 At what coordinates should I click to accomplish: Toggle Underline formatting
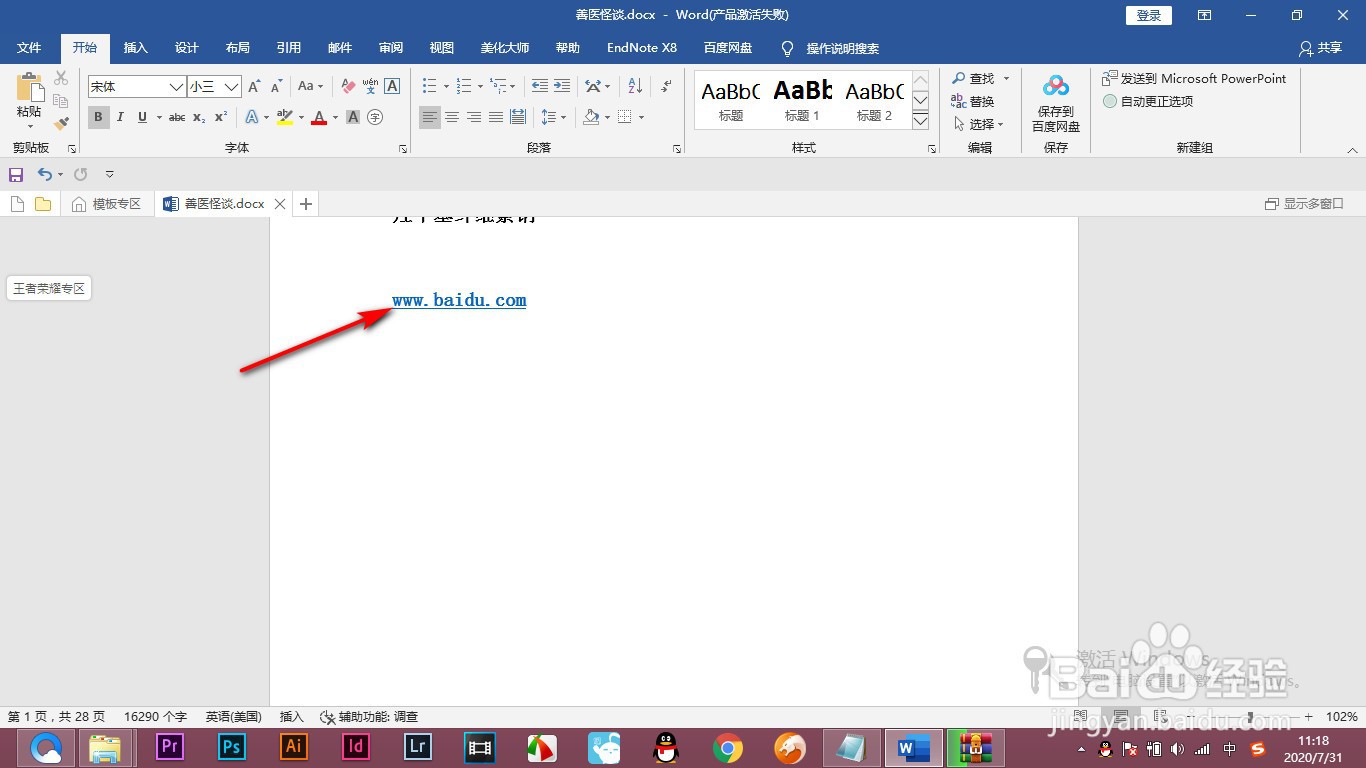[x=142, y=117]
